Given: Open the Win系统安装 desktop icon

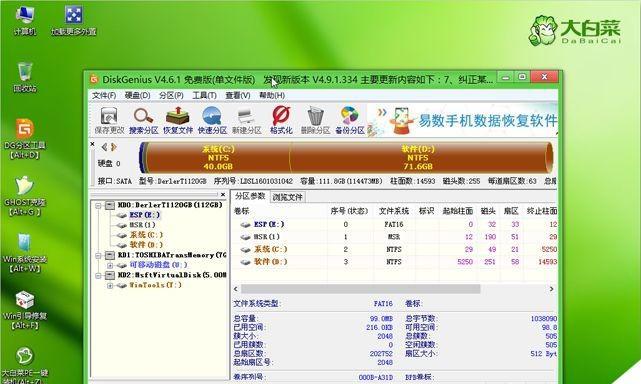Looking at the screenshot, I should click(25, 252).
